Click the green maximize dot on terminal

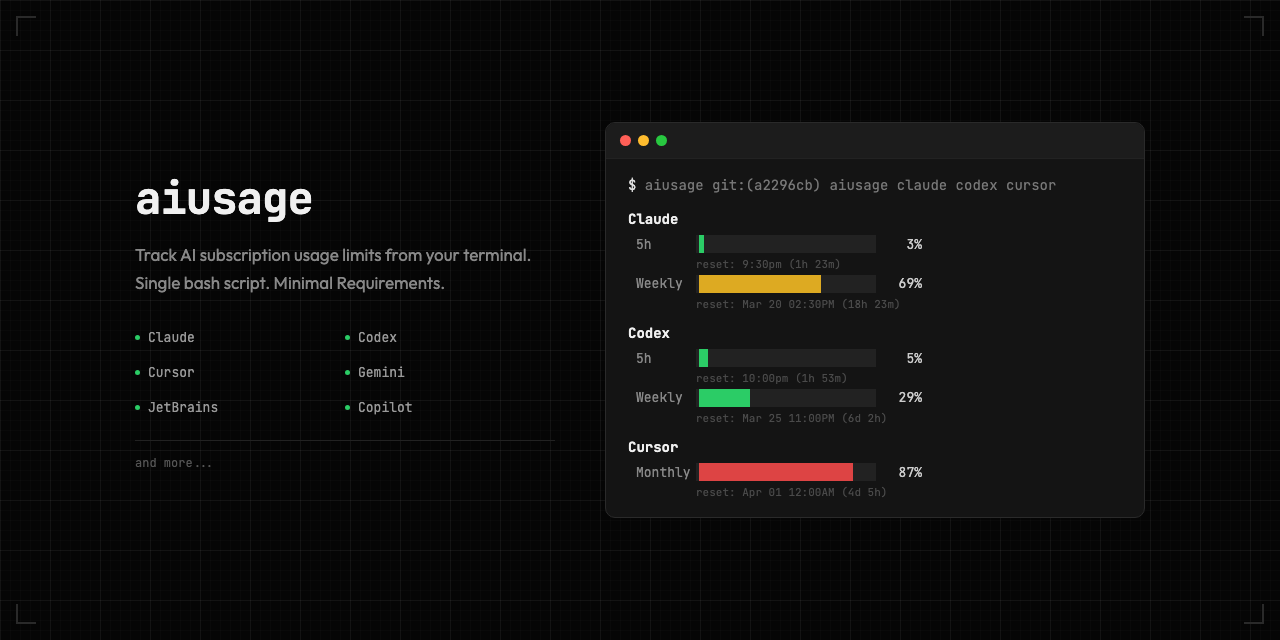[661, 141]
